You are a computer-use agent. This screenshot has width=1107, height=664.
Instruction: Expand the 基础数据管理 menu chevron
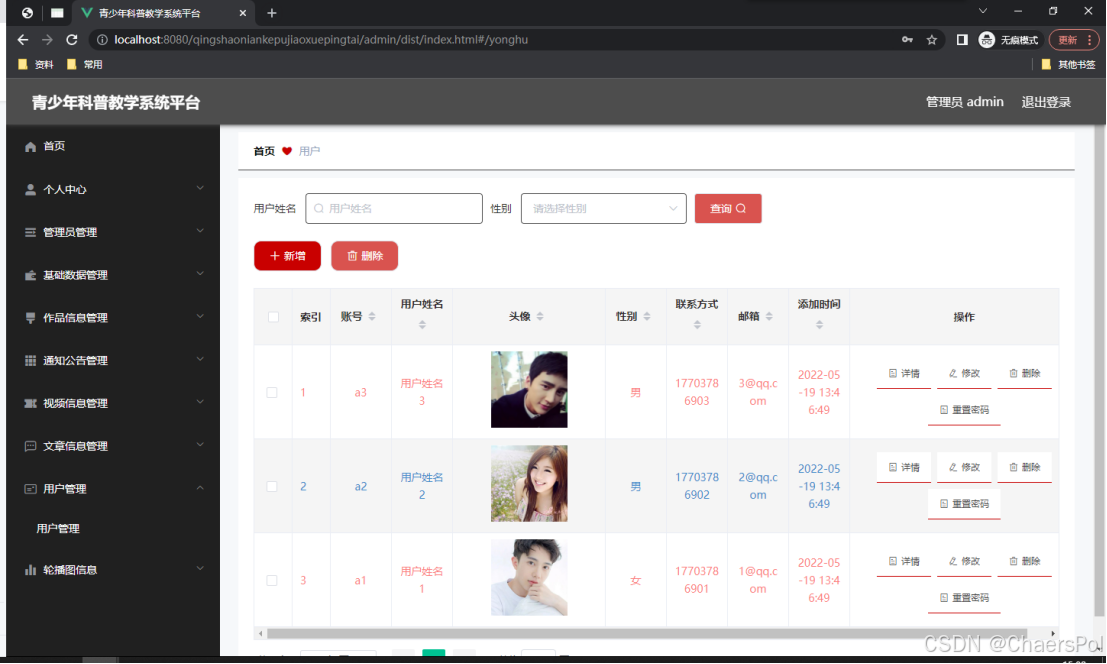pyautogui.click(x=200, y=274)
